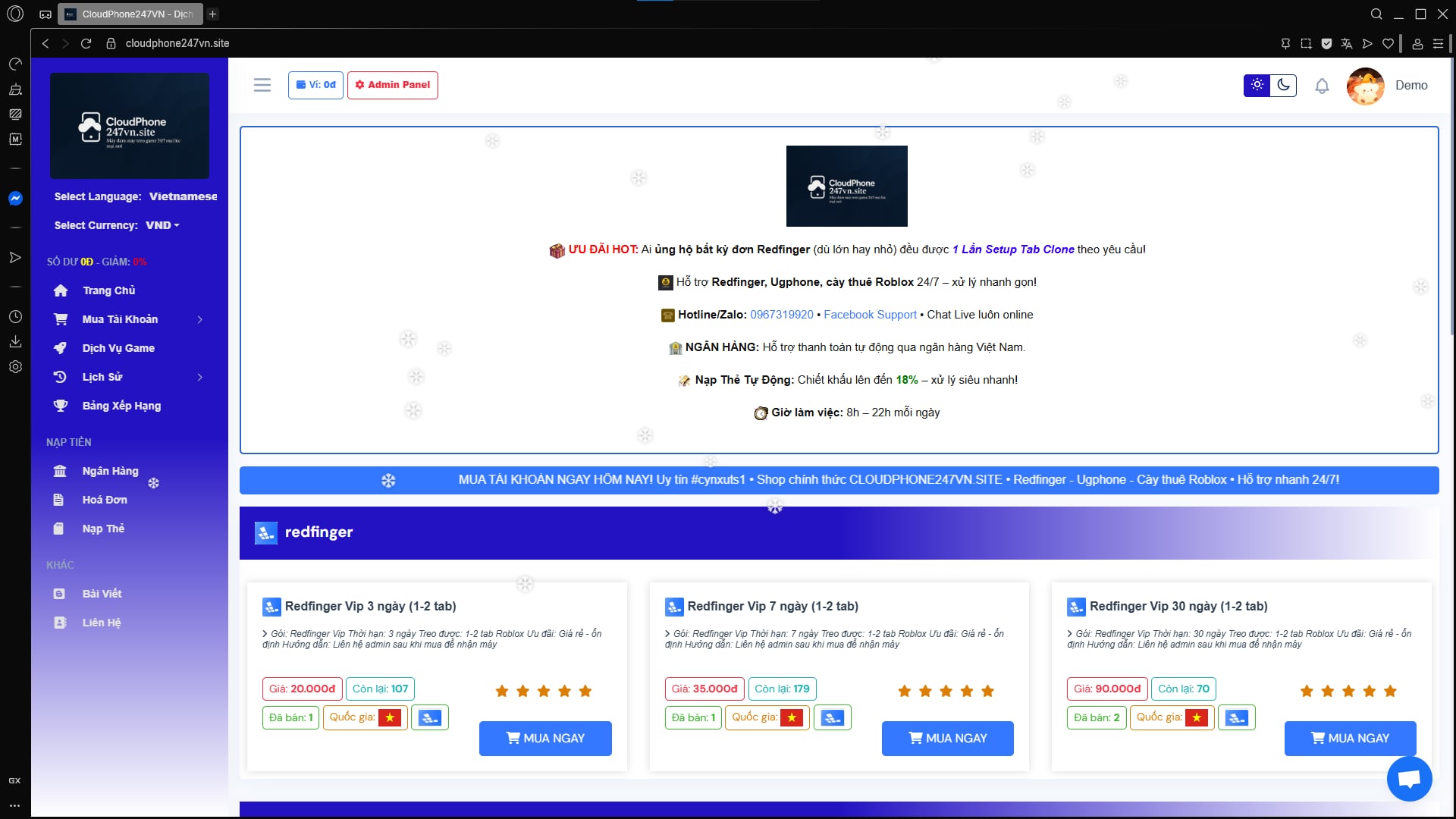Click the address bar cloudphone247vn.site
The image size is (1456, 819).
[177, 43]
